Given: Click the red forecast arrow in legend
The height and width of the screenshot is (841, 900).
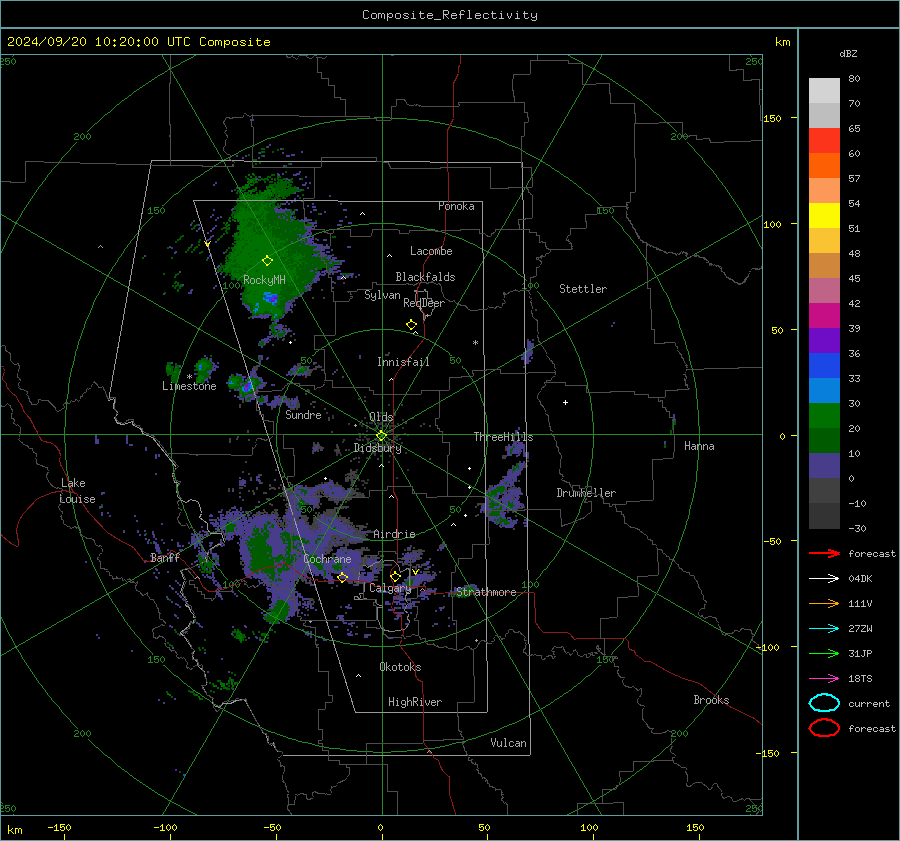Looking at the screenshot, I should tap(824, 553).
